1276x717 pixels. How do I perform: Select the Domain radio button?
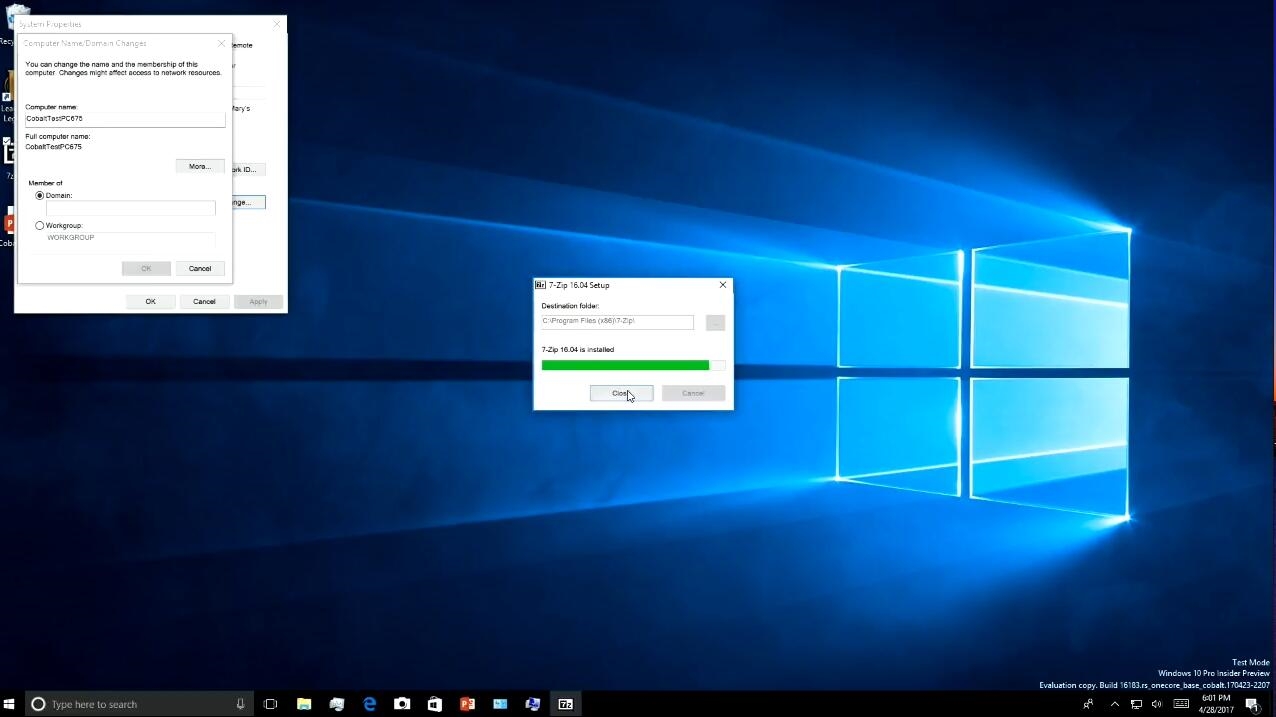point(40,196)
